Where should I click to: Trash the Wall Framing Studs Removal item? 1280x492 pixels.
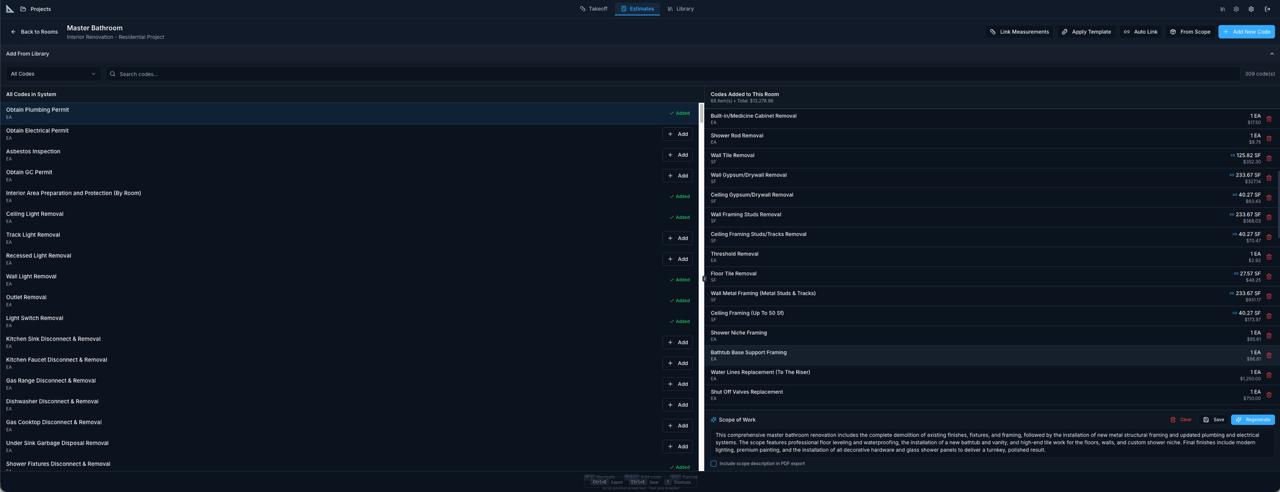[1269, 217]
